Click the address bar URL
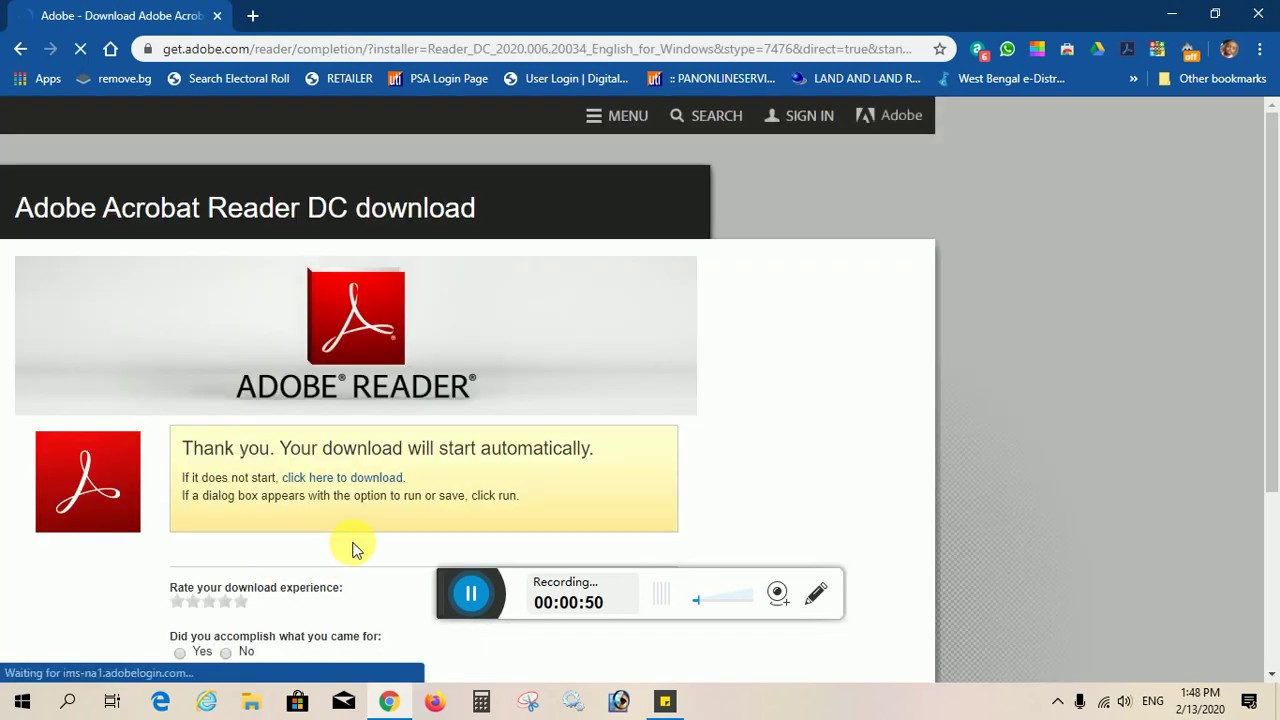The image size is (1280, 720). pyautogui.click(x=537, y=49)
